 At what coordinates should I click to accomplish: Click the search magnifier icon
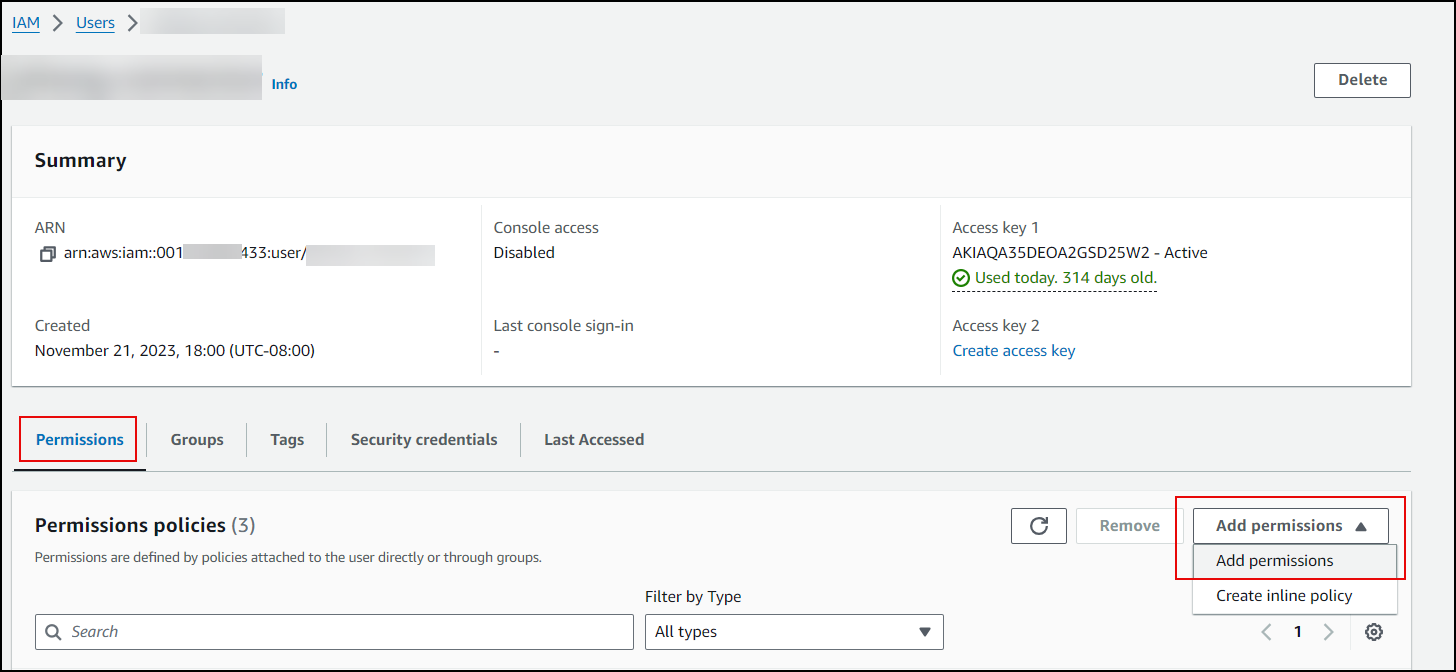pos(53,632)
